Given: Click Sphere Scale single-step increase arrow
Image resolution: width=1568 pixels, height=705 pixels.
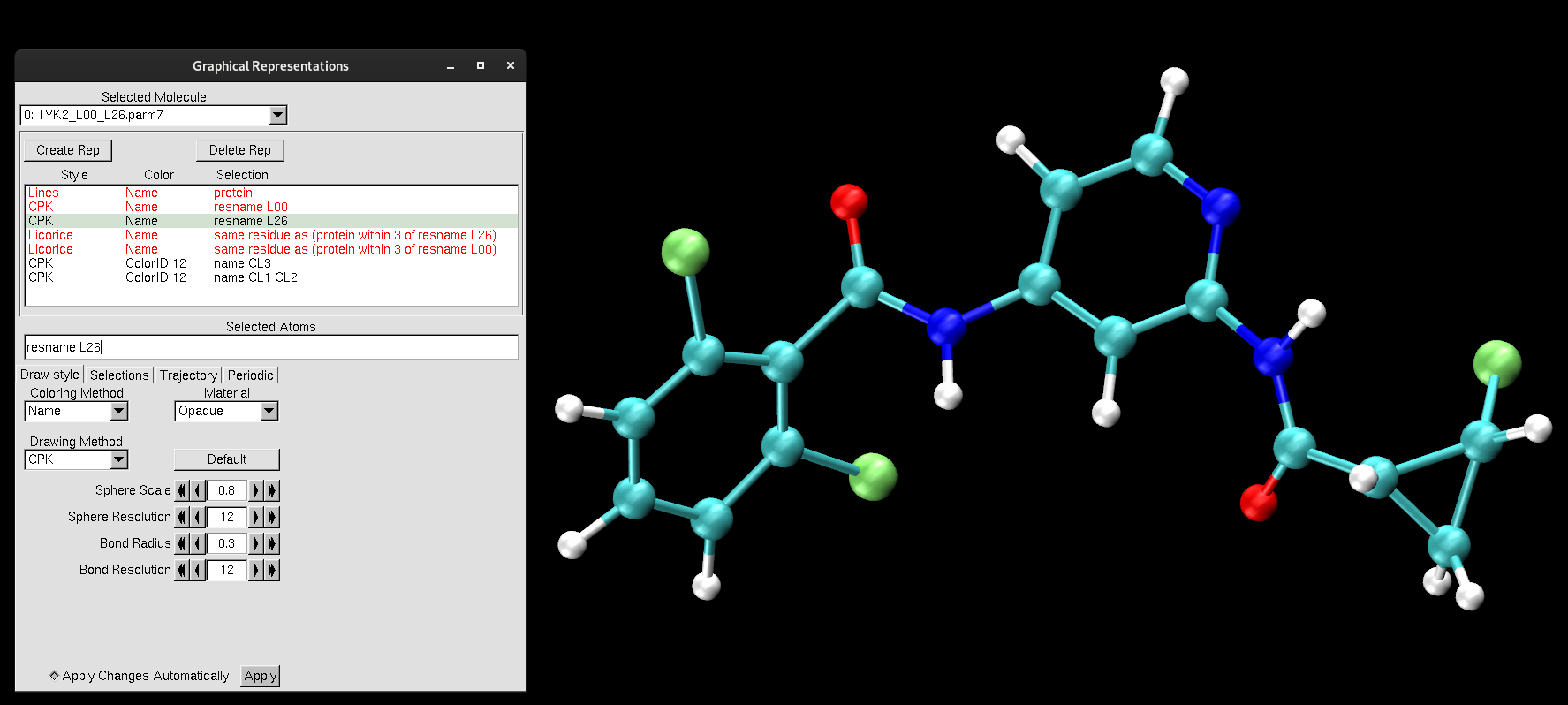Looking at the screenshot, I should (255, 490).
